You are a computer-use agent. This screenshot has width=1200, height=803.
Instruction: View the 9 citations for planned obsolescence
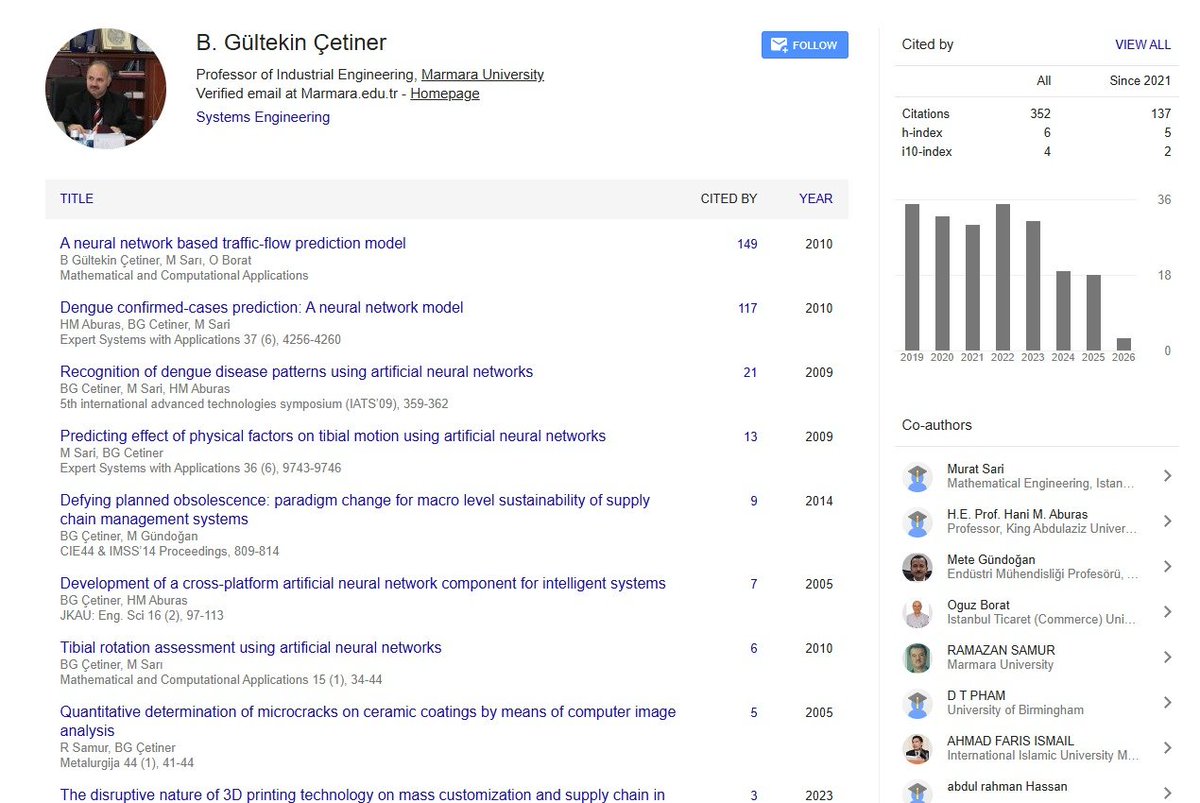tap(754, 500)
